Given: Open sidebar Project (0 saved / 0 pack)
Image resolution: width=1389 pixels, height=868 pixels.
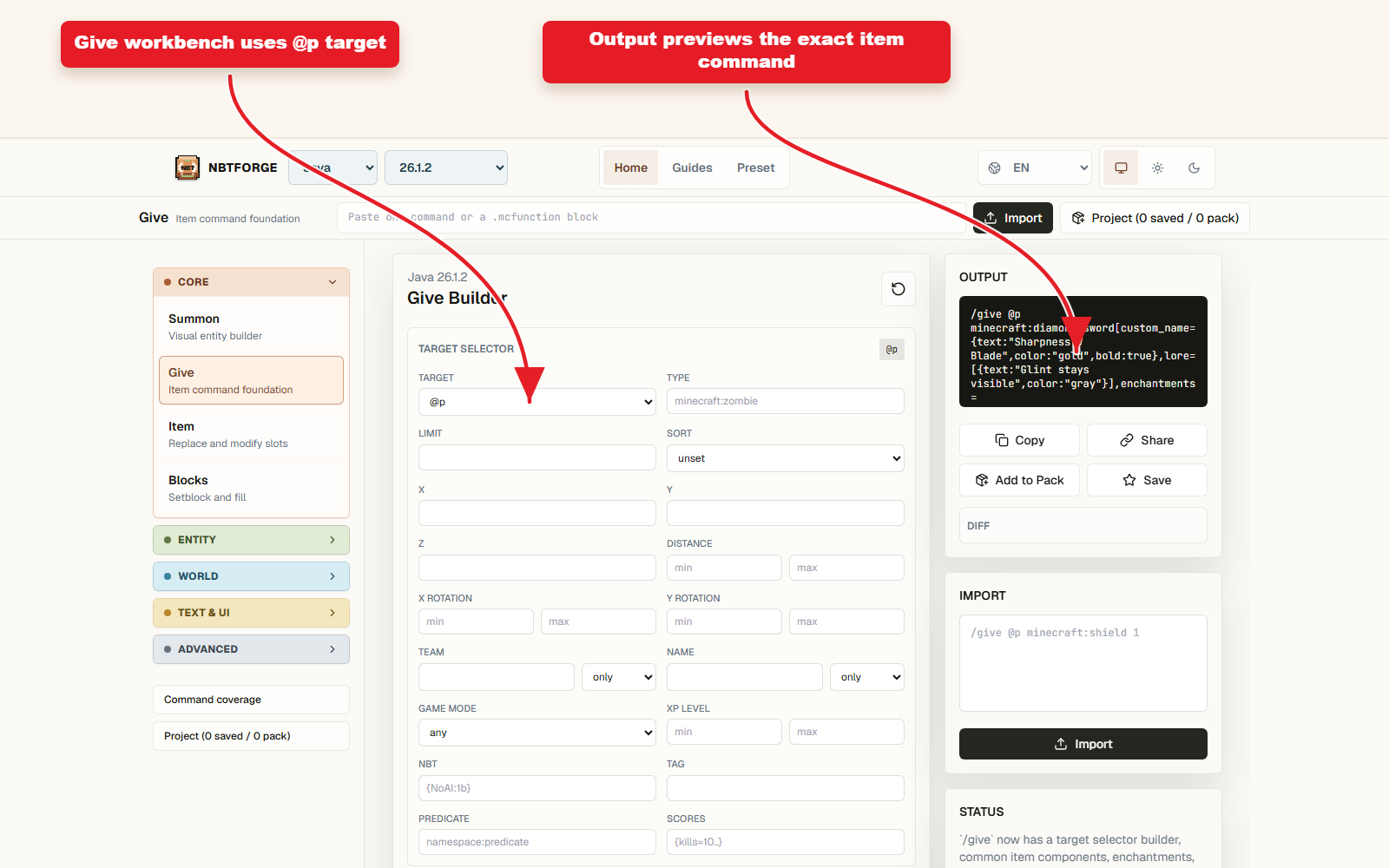Looking at the screenshot, I should (x=251, y=736).
